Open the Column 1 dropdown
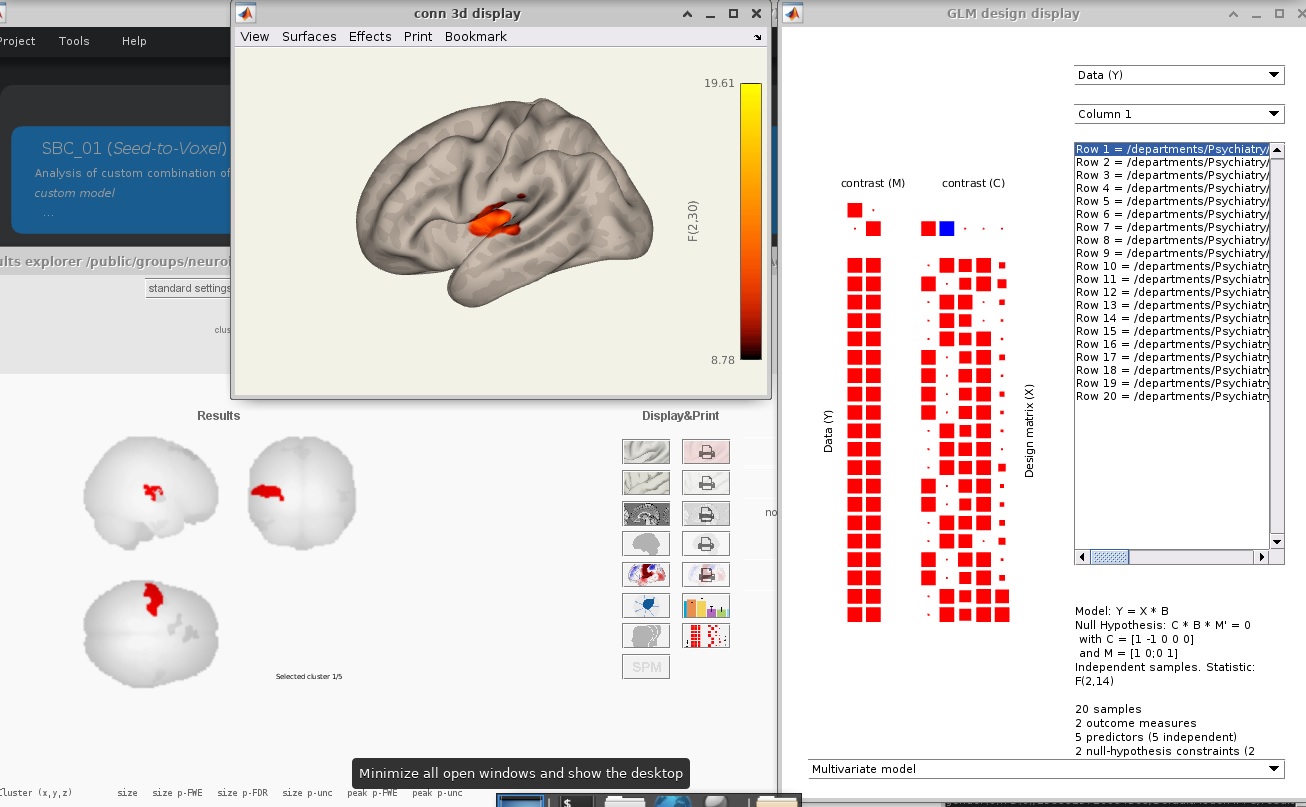This screenshot has height=807, width=1306. tap(1178, 114)
